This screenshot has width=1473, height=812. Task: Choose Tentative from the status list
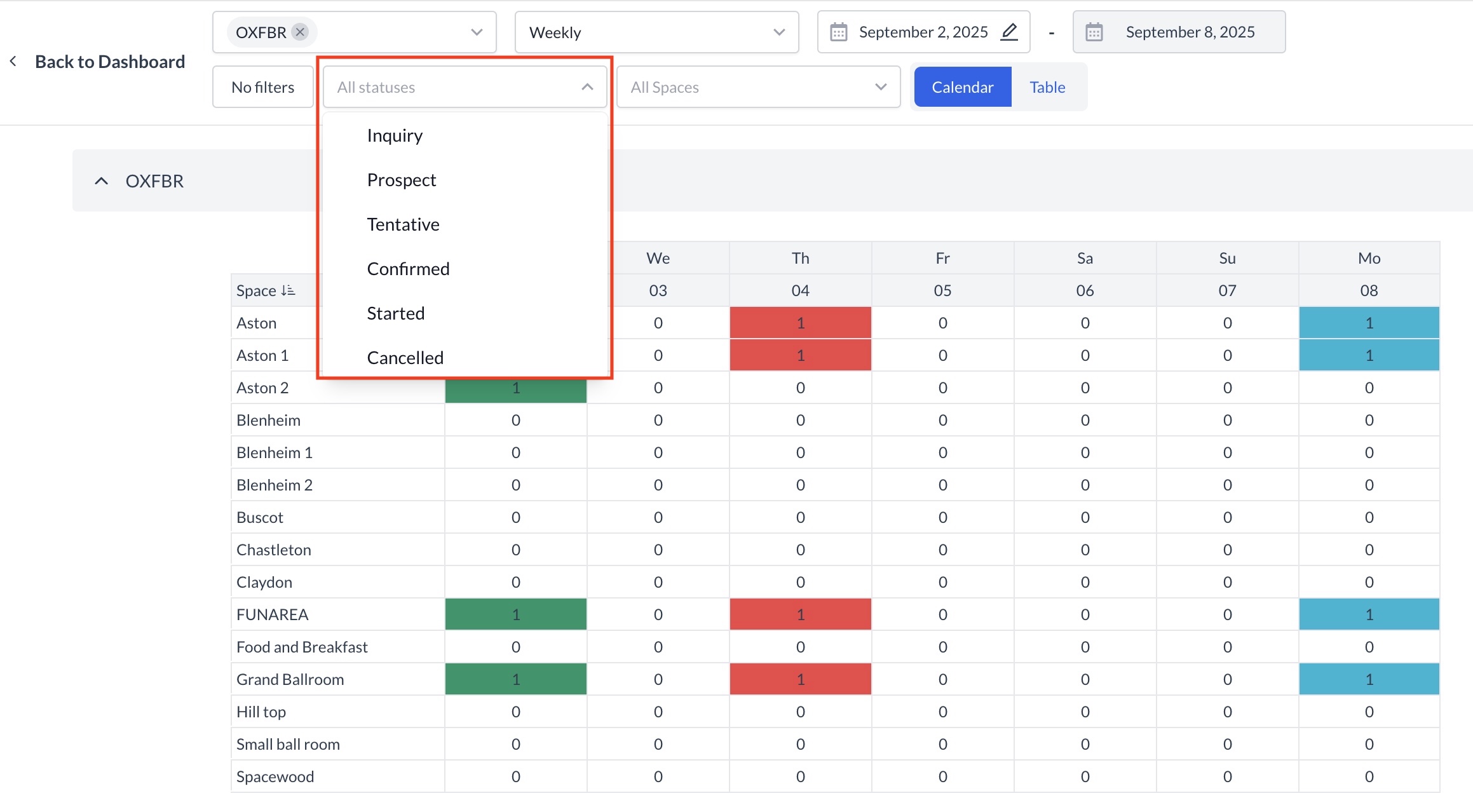click(x=403, y=224)
